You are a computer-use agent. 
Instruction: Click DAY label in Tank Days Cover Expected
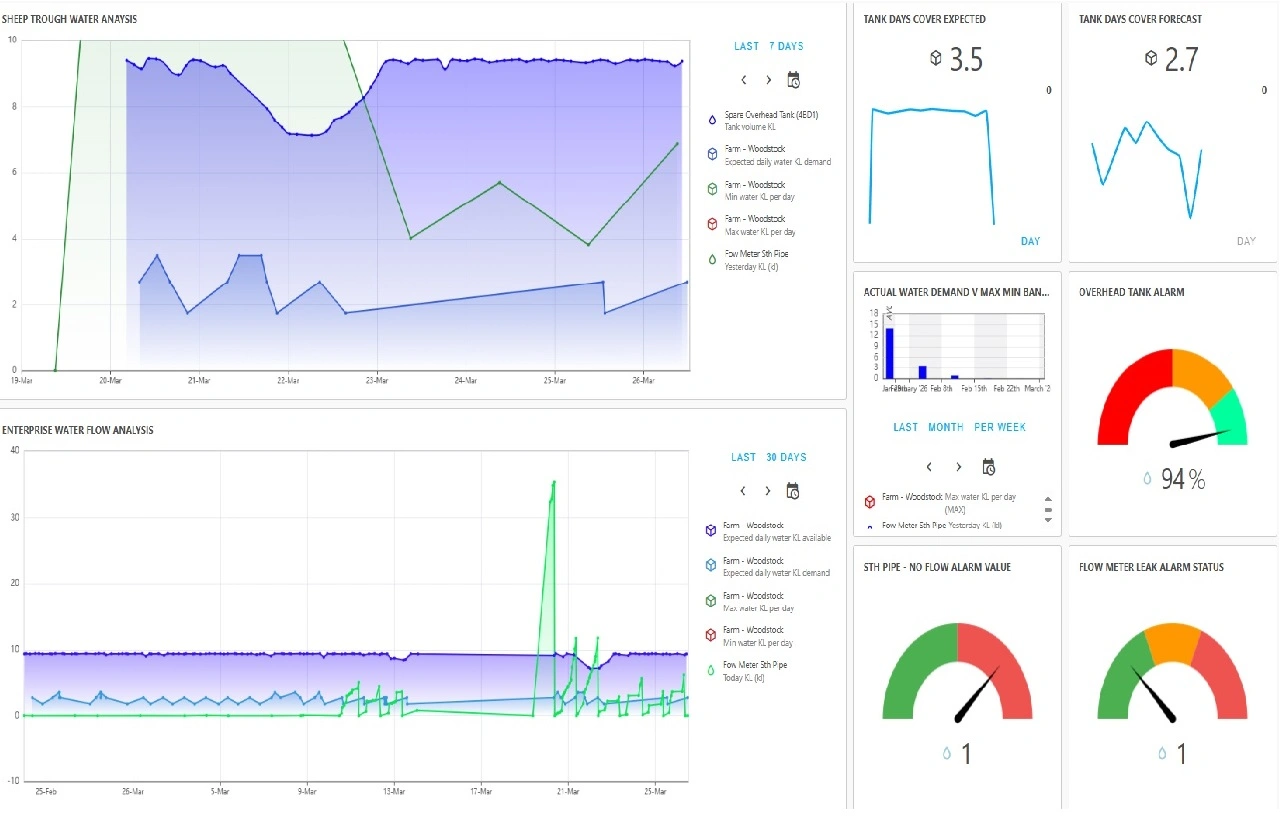coord(1031,241)
